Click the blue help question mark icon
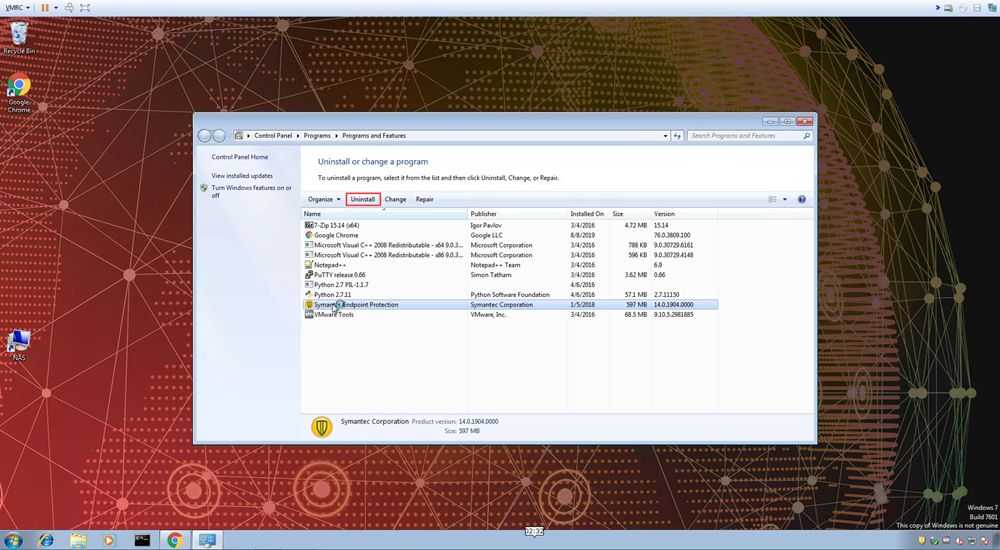Image resolution: width=1000 pixels, height=550 pixels. tap(802, 199)
